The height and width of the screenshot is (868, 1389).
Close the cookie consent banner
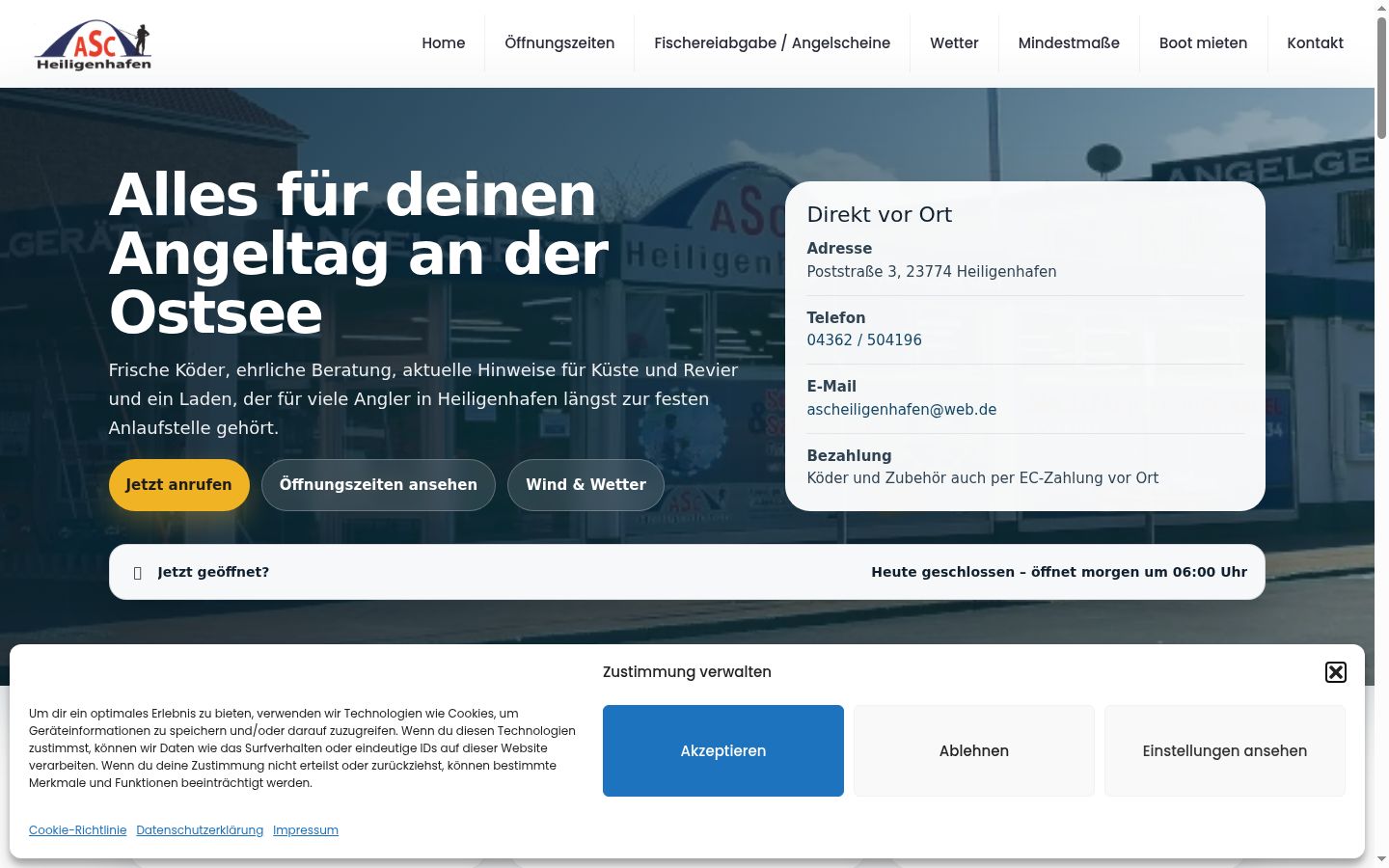point(1335,672)
